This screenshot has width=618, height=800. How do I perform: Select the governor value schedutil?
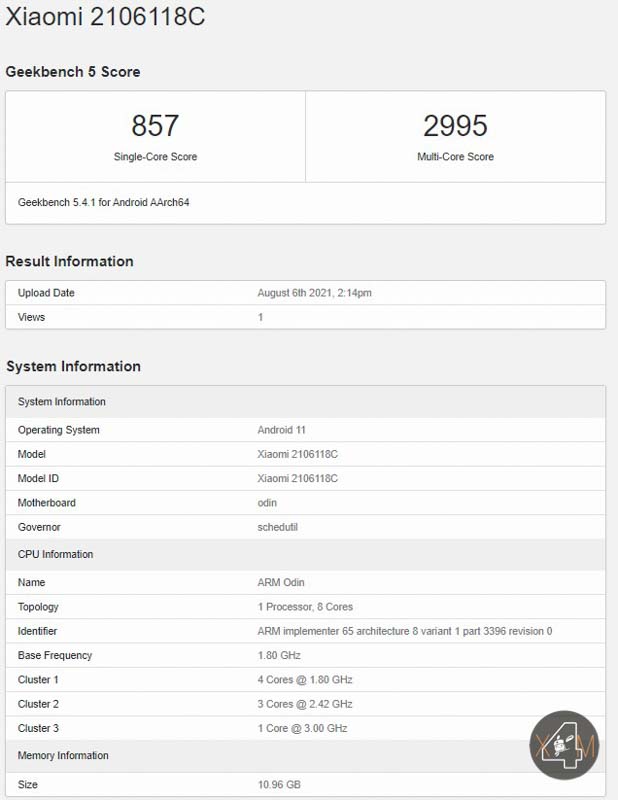coord(277,527)
